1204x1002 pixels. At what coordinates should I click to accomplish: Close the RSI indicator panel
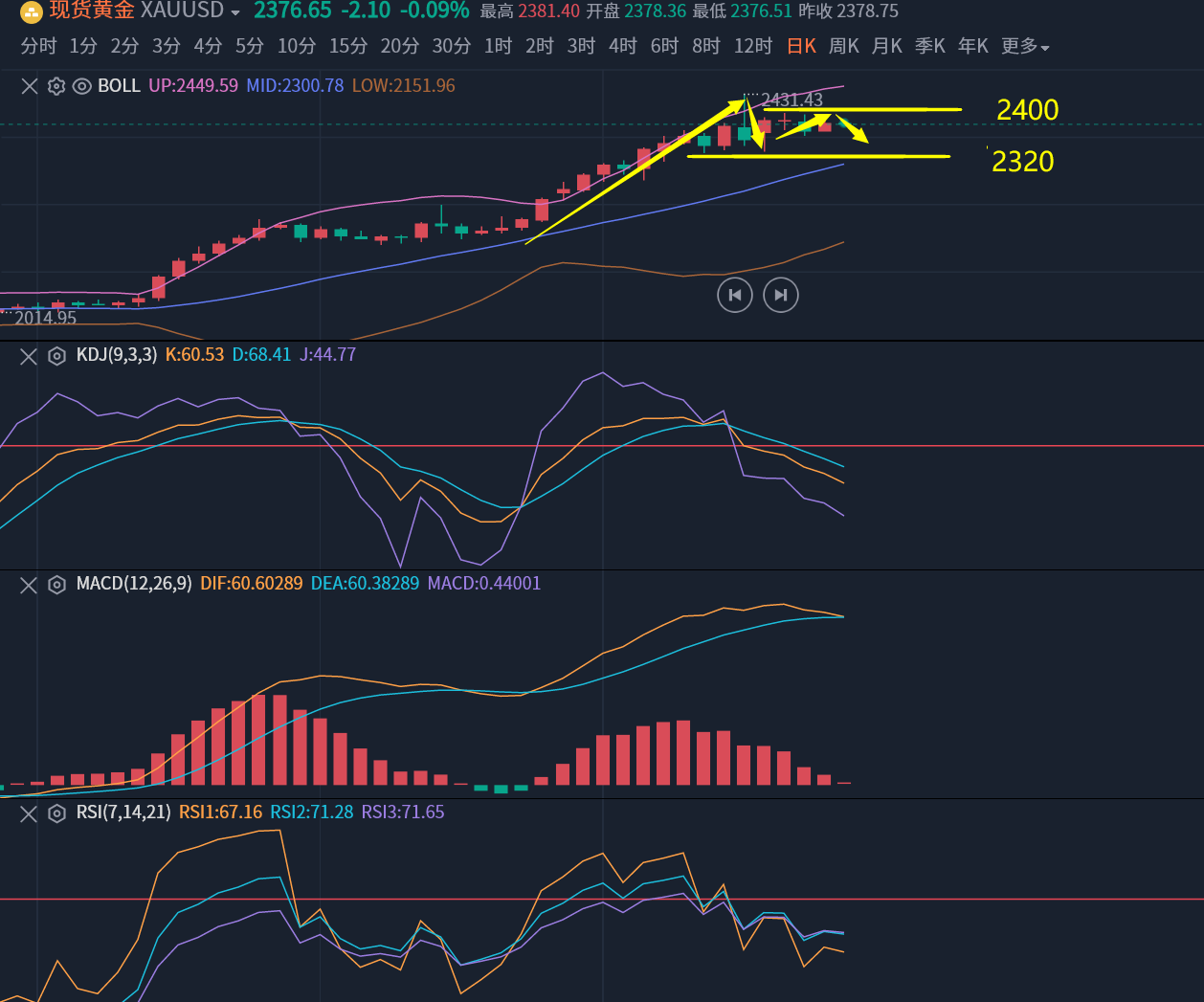click(29, 813)
